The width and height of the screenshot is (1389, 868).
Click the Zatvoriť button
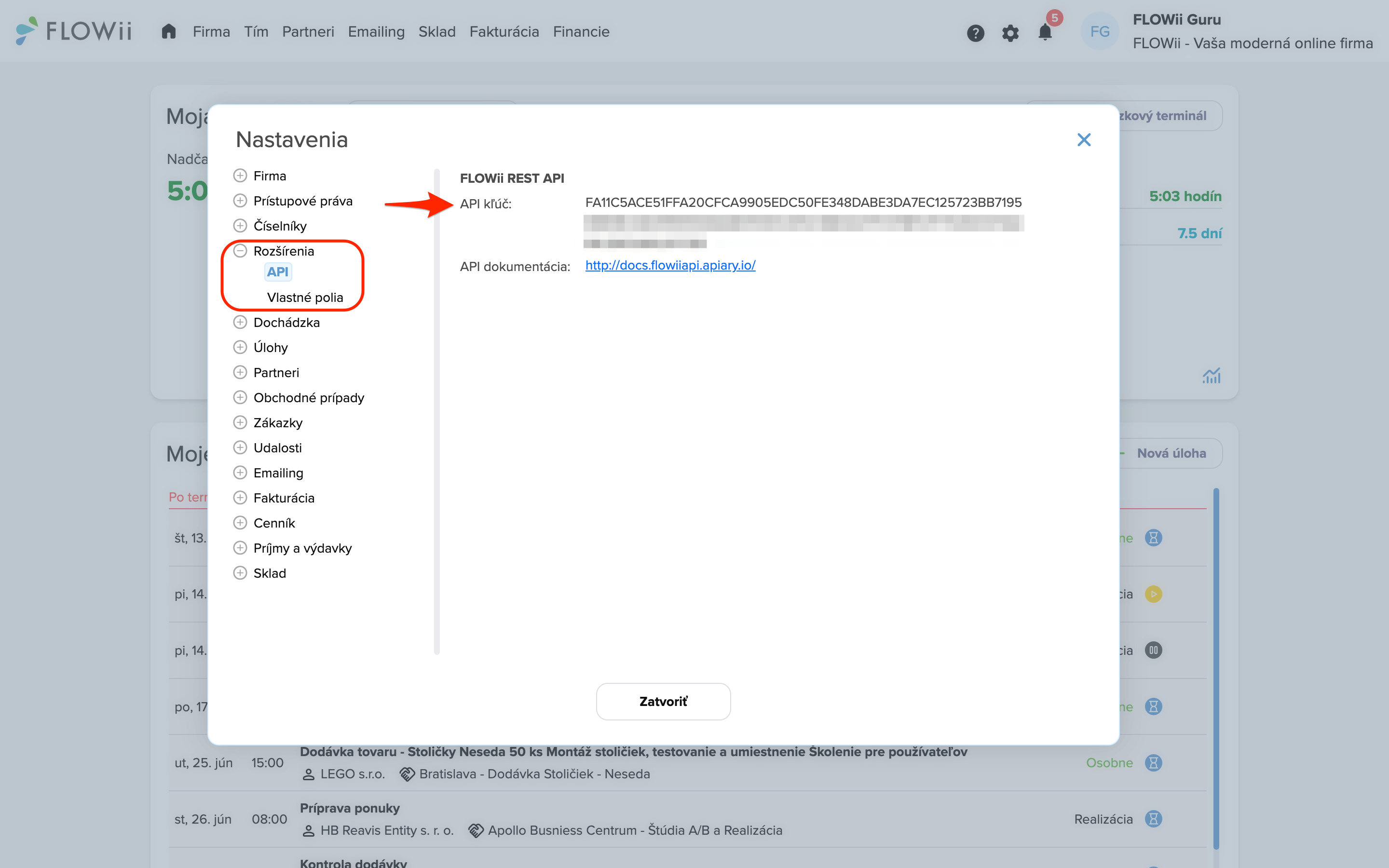point(663,702)
